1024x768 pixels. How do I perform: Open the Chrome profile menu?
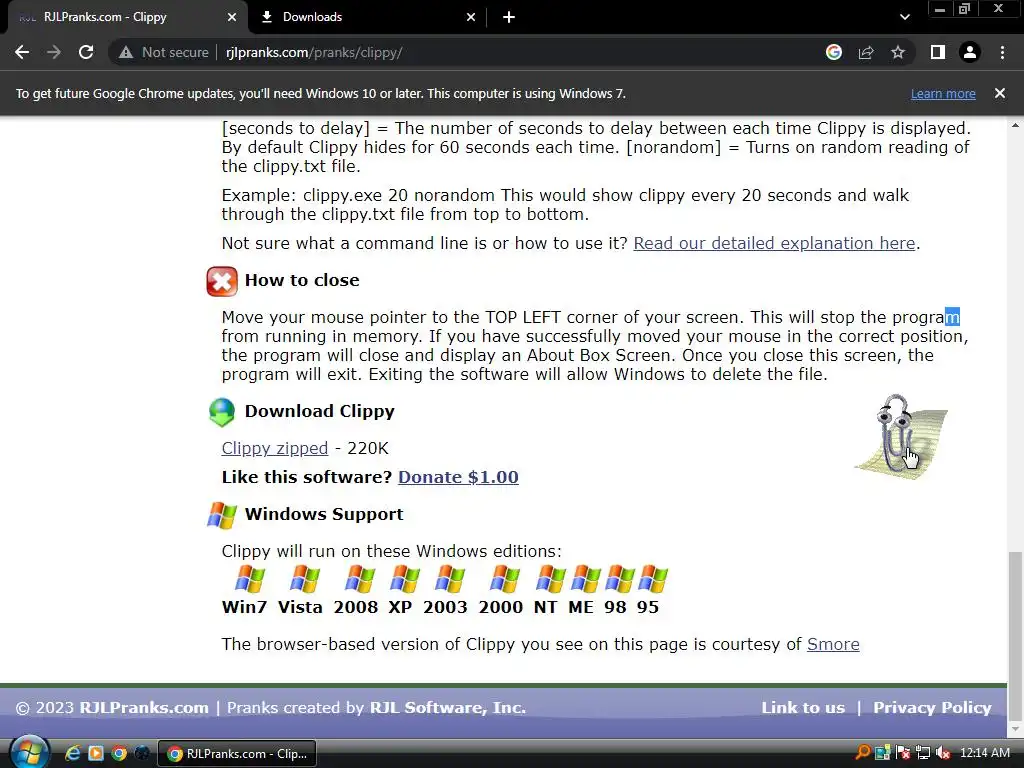(970, 52)
